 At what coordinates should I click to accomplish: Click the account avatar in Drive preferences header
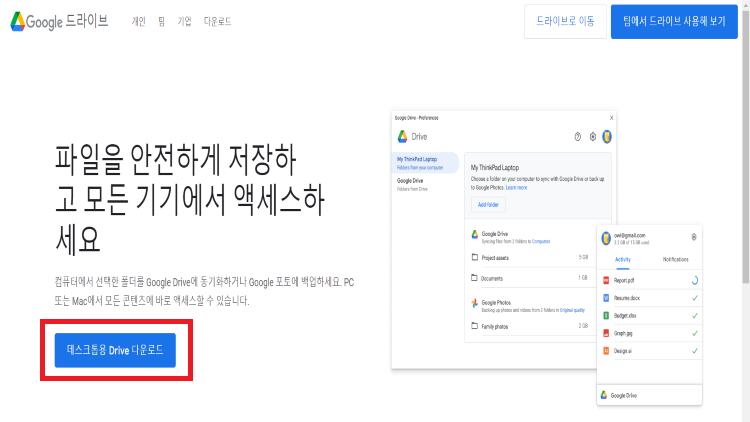tap(607, 137)
